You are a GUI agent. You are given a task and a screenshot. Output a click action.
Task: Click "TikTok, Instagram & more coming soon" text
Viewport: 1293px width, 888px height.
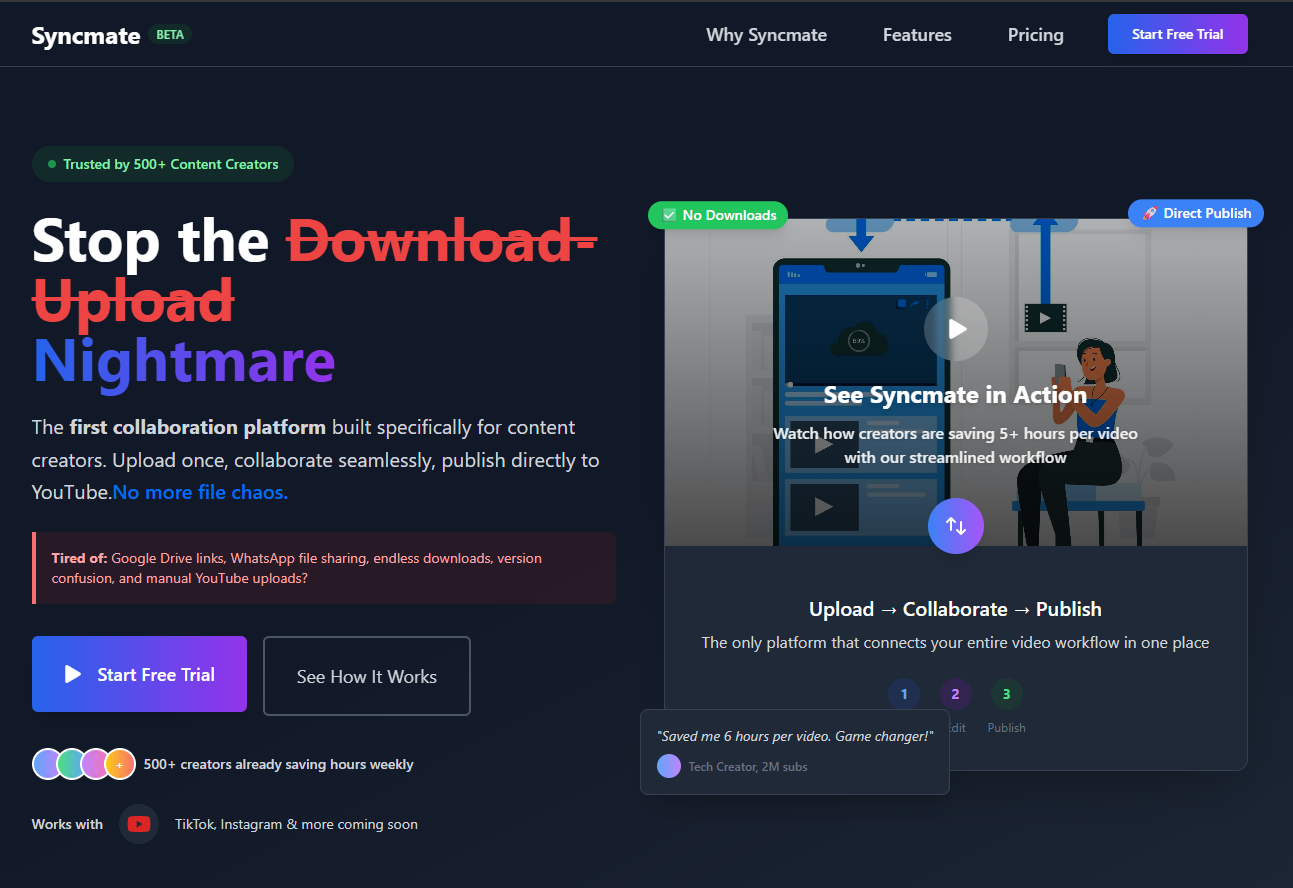click(x=296, y=824)
